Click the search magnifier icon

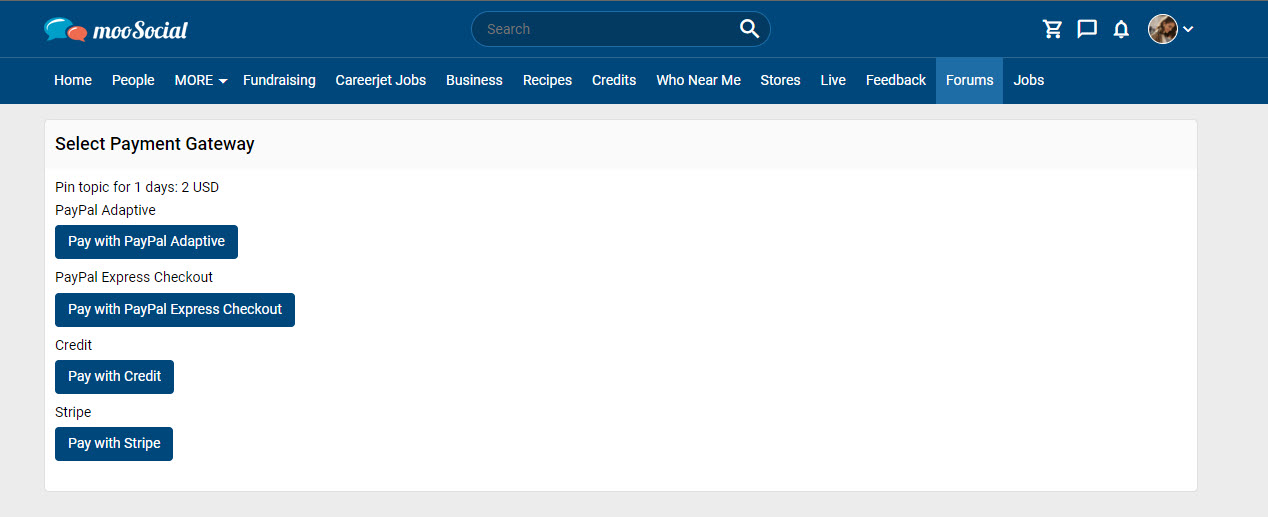pos(749,29)
